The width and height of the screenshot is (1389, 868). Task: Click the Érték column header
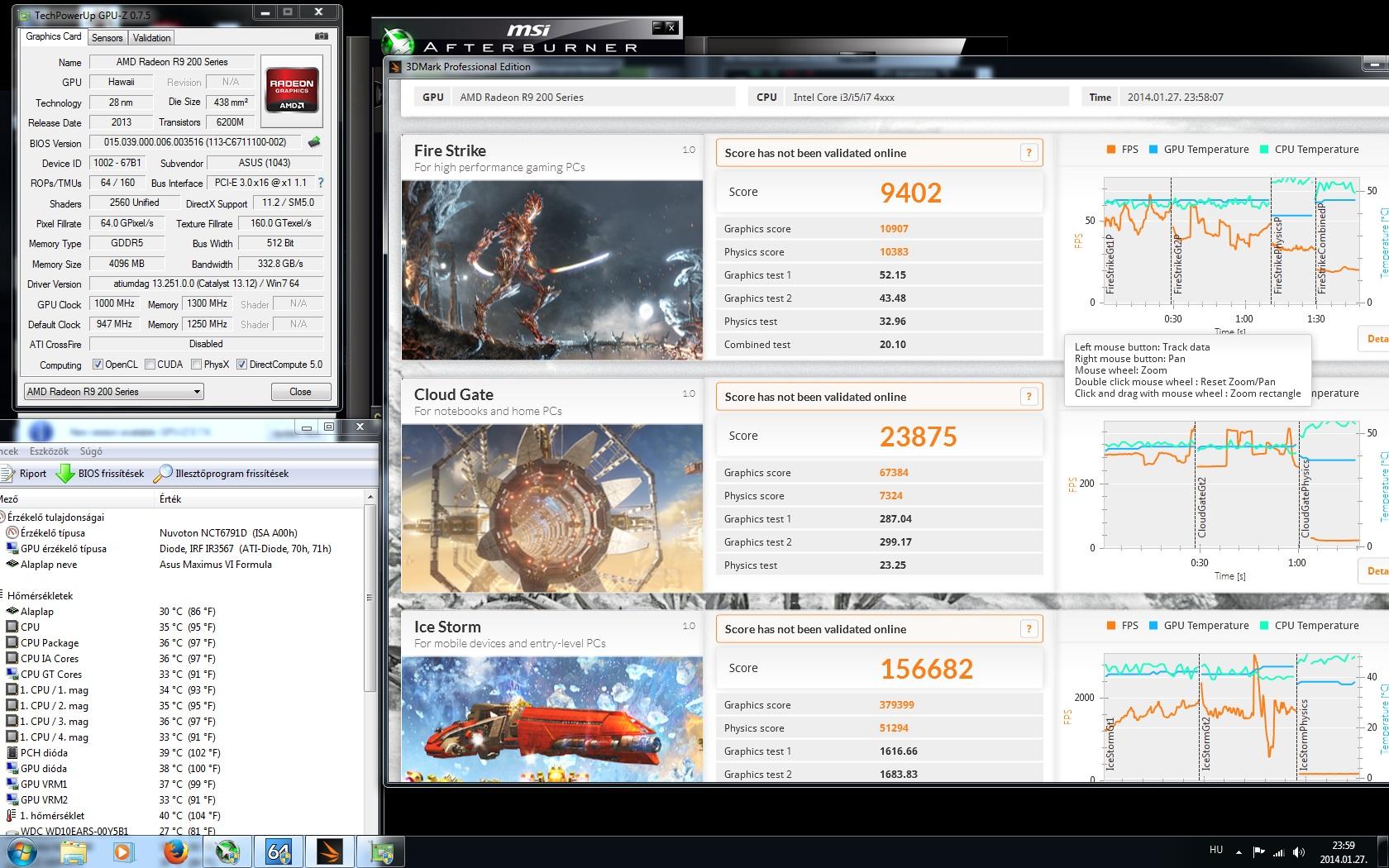[170, 498]
